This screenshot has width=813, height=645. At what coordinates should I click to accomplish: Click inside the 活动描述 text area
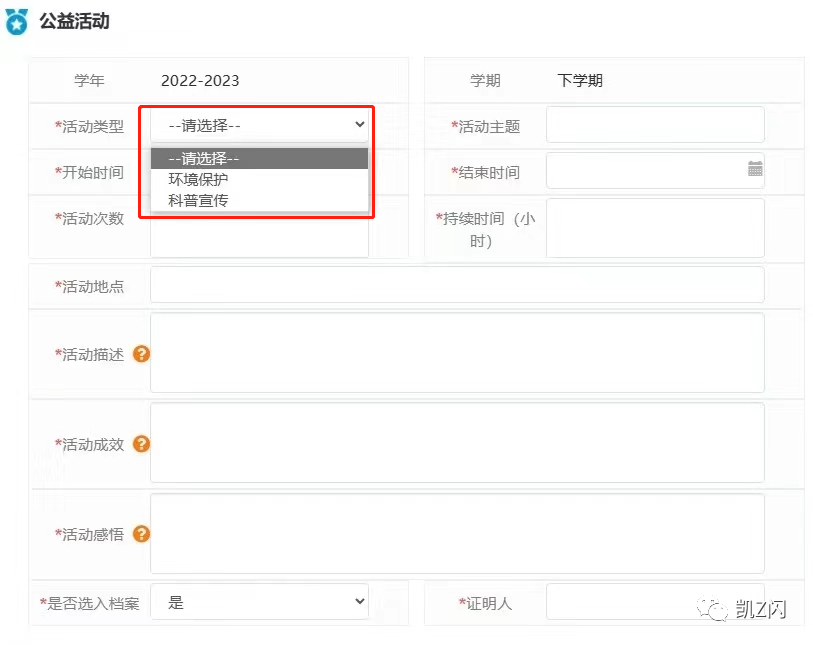tap(456, 353)
